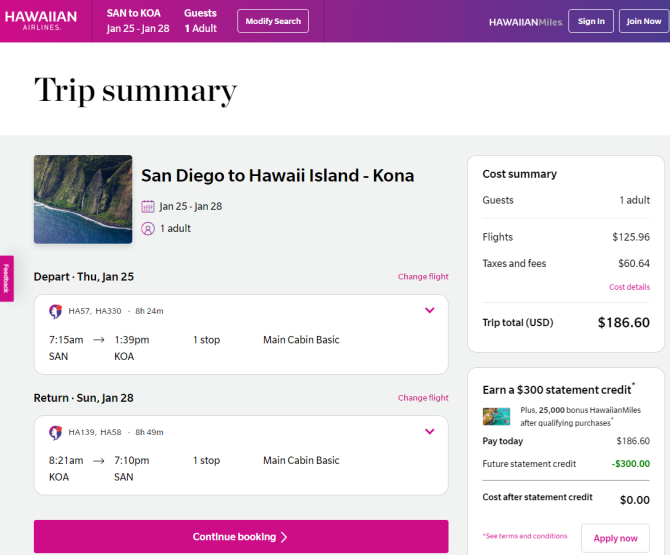Click the credit card image in statement credit offer

coord(497,416)
